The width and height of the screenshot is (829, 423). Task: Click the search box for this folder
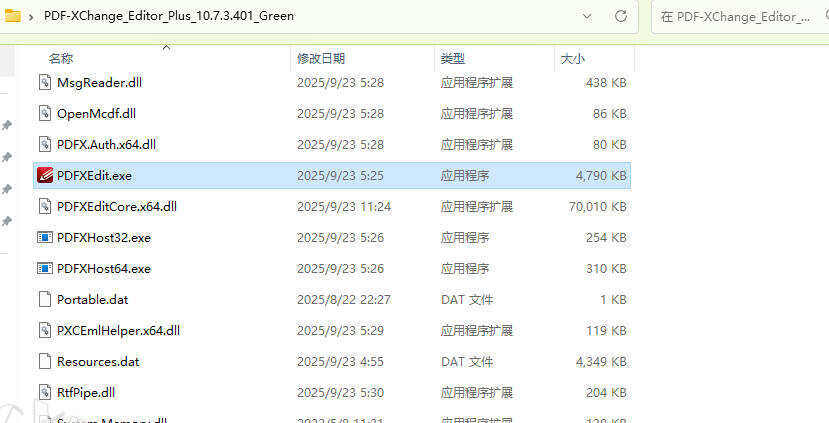click(738, 16)
